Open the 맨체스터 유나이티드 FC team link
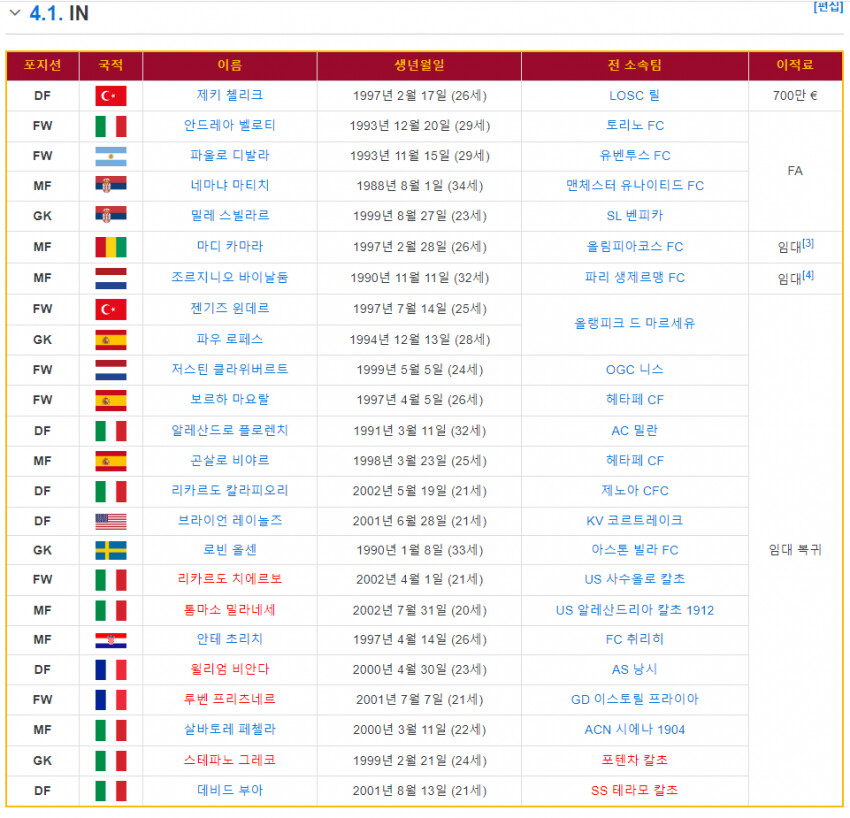Screen dimensions: 850x818 tap(634, 186)
